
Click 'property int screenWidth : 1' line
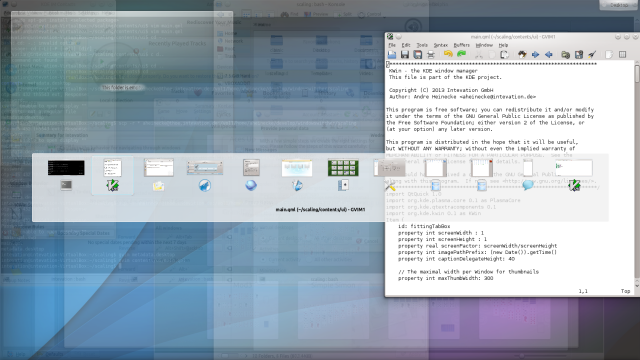click(441, 233)
